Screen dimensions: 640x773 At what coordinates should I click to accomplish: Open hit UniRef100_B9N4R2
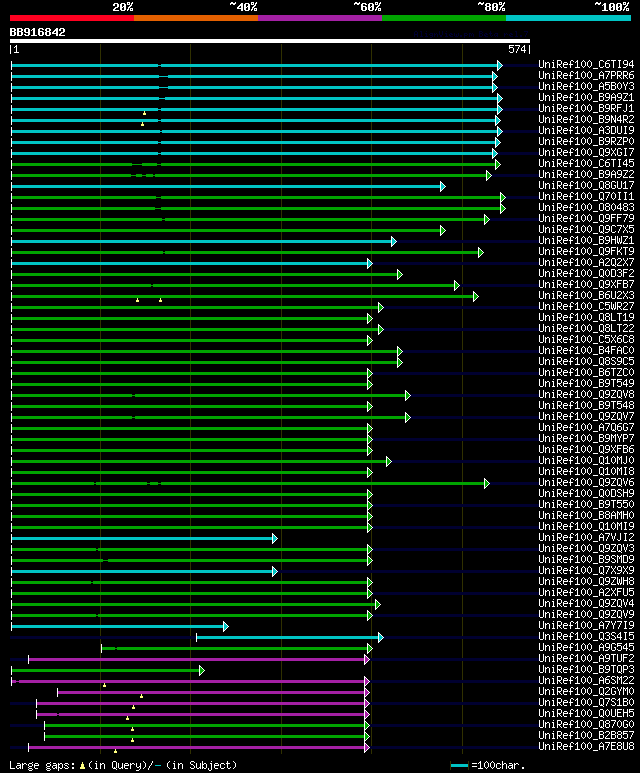click(x=586, y=119)
